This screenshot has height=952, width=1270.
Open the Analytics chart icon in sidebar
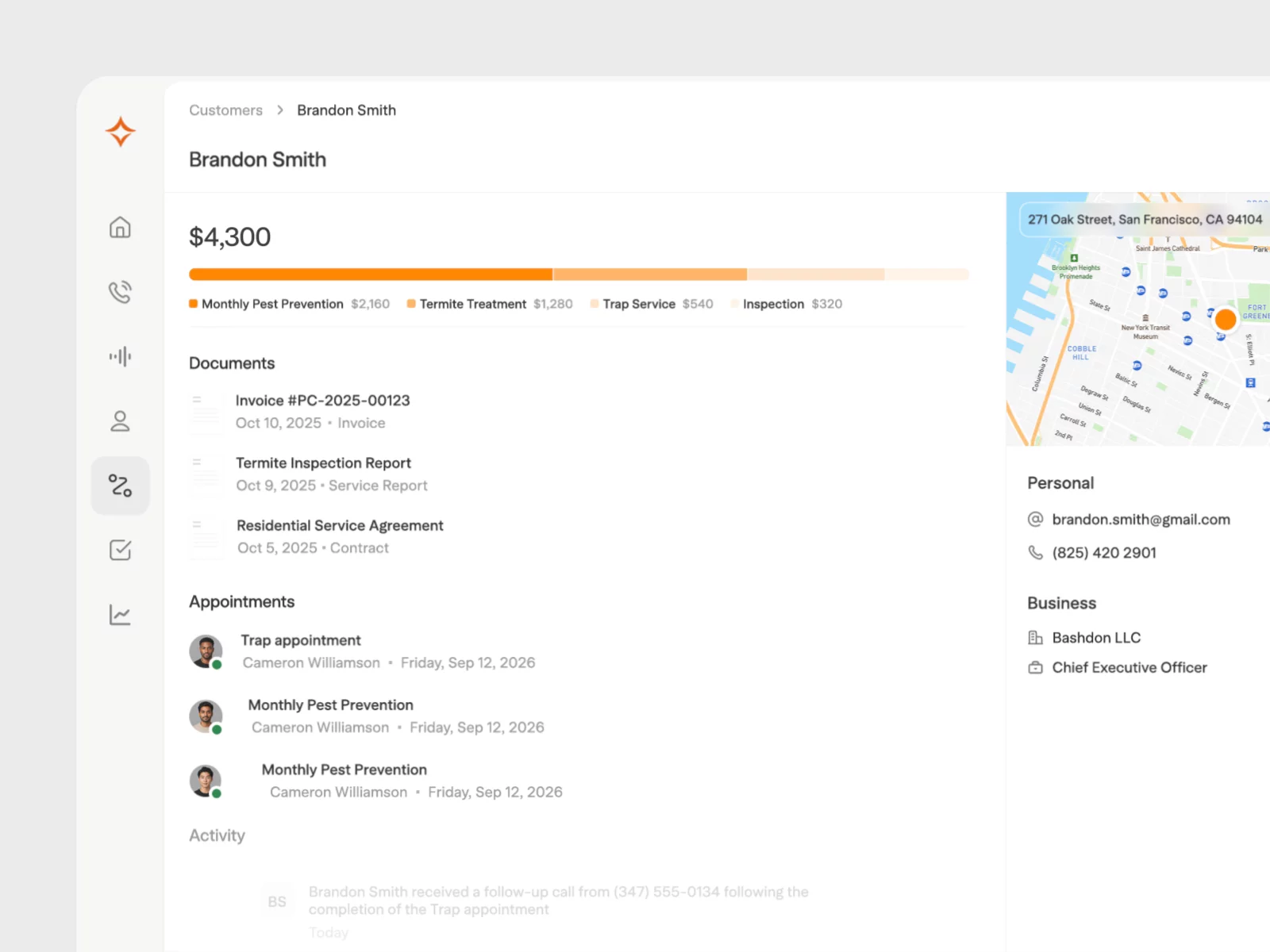point(120,615)
